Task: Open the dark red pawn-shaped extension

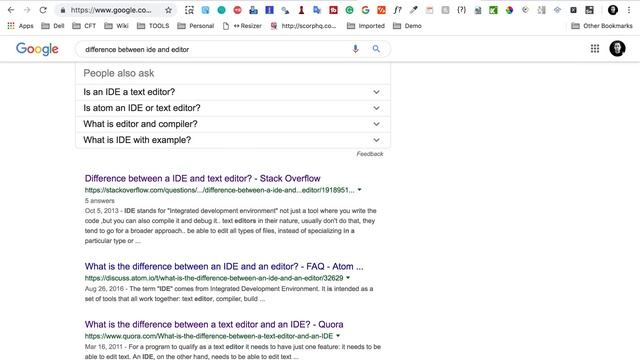Action: [301, 10]
